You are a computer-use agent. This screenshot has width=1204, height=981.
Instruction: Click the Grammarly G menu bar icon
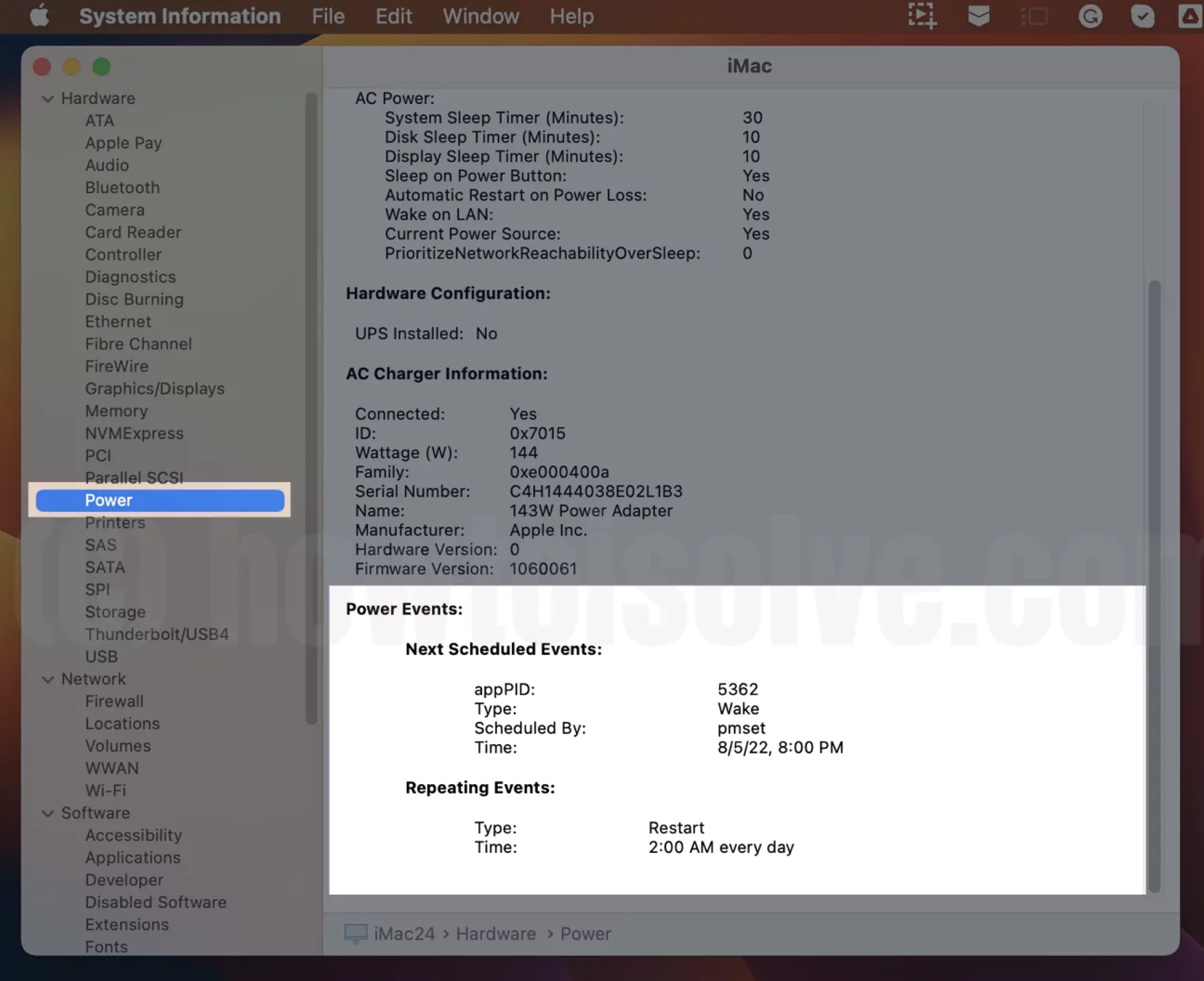(1090, 16)
